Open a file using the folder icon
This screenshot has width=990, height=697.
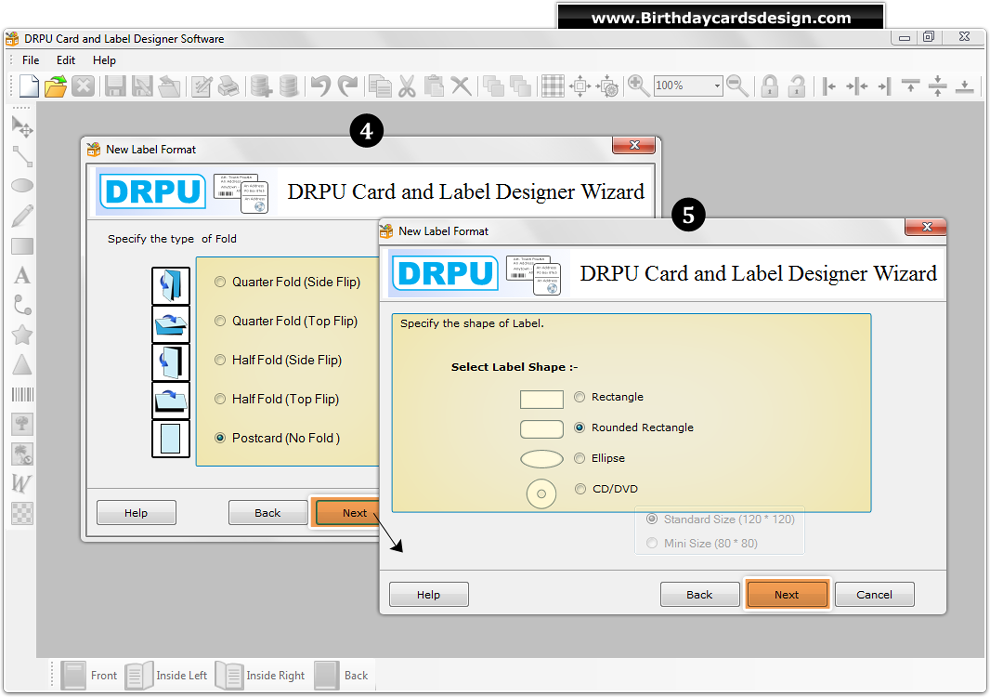(56, 86)
